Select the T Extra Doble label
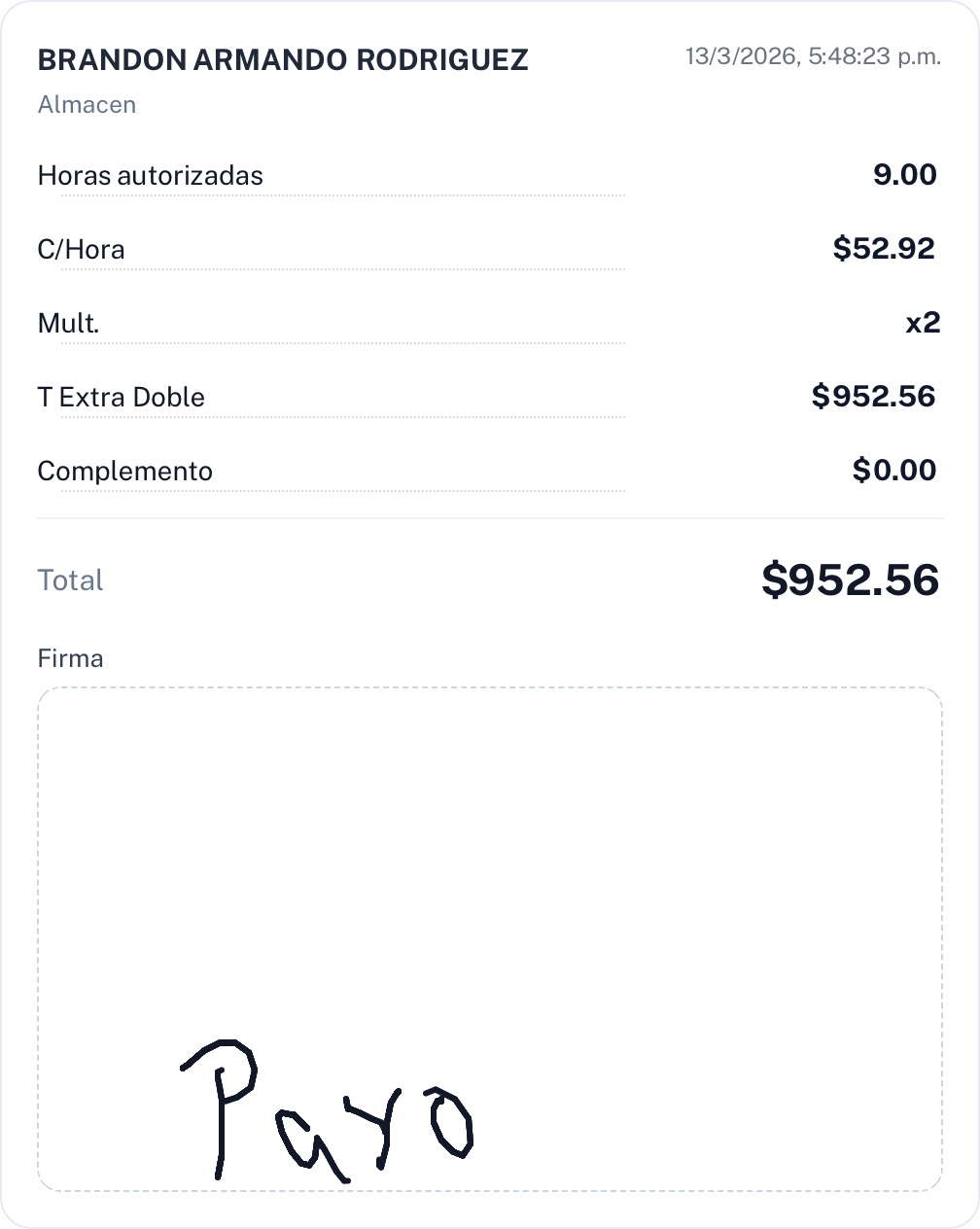980x1229 pixels. click(x=121, y=398)
